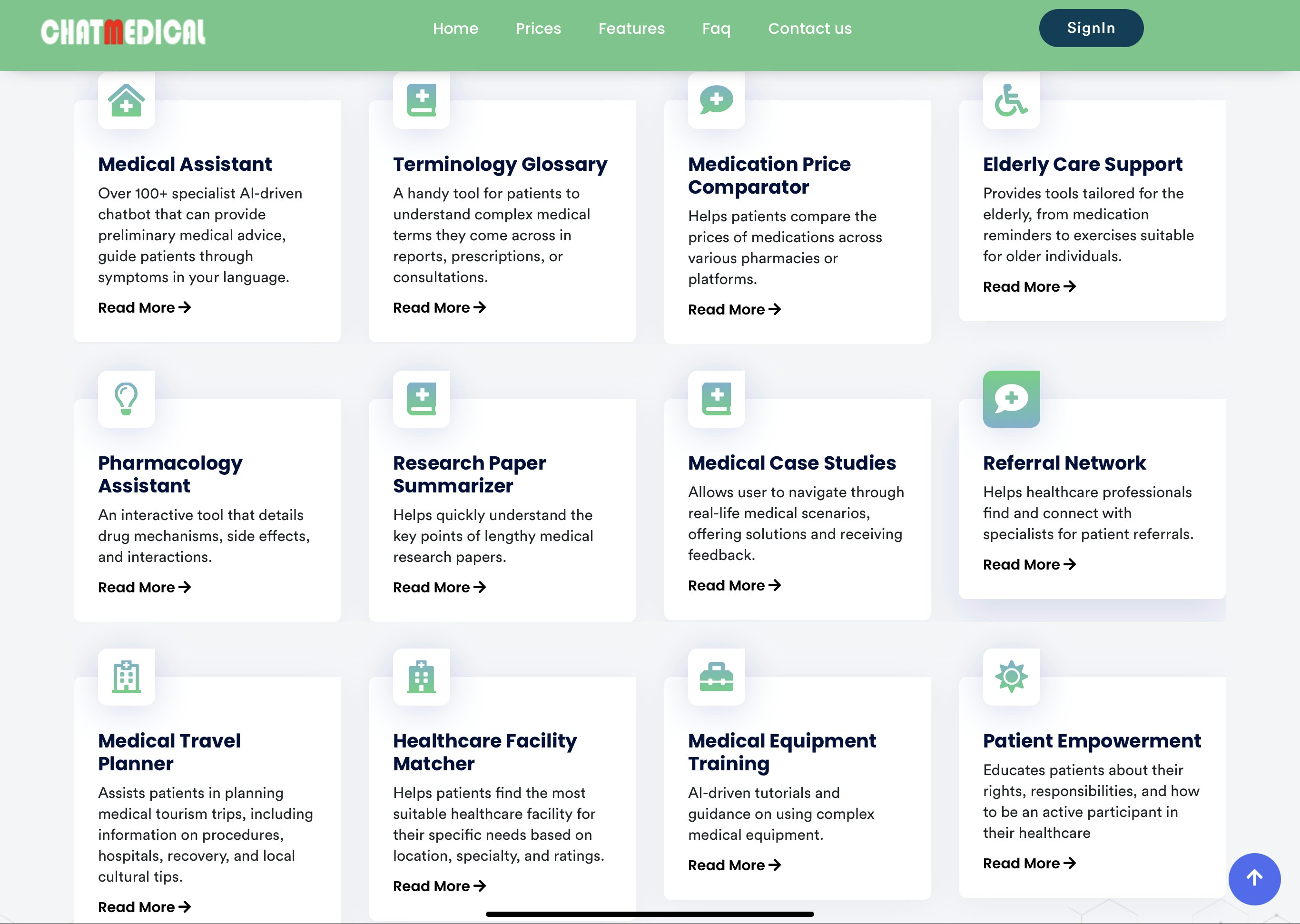Click the Medical Equipment Training briefcase icon
The image size is (1300, 924).
[716, 677]
